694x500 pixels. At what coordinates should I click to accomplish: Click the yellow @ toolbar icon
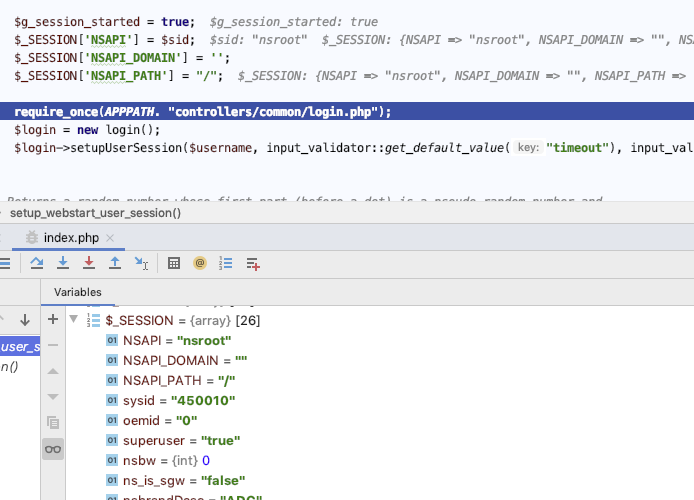(200, 264)
